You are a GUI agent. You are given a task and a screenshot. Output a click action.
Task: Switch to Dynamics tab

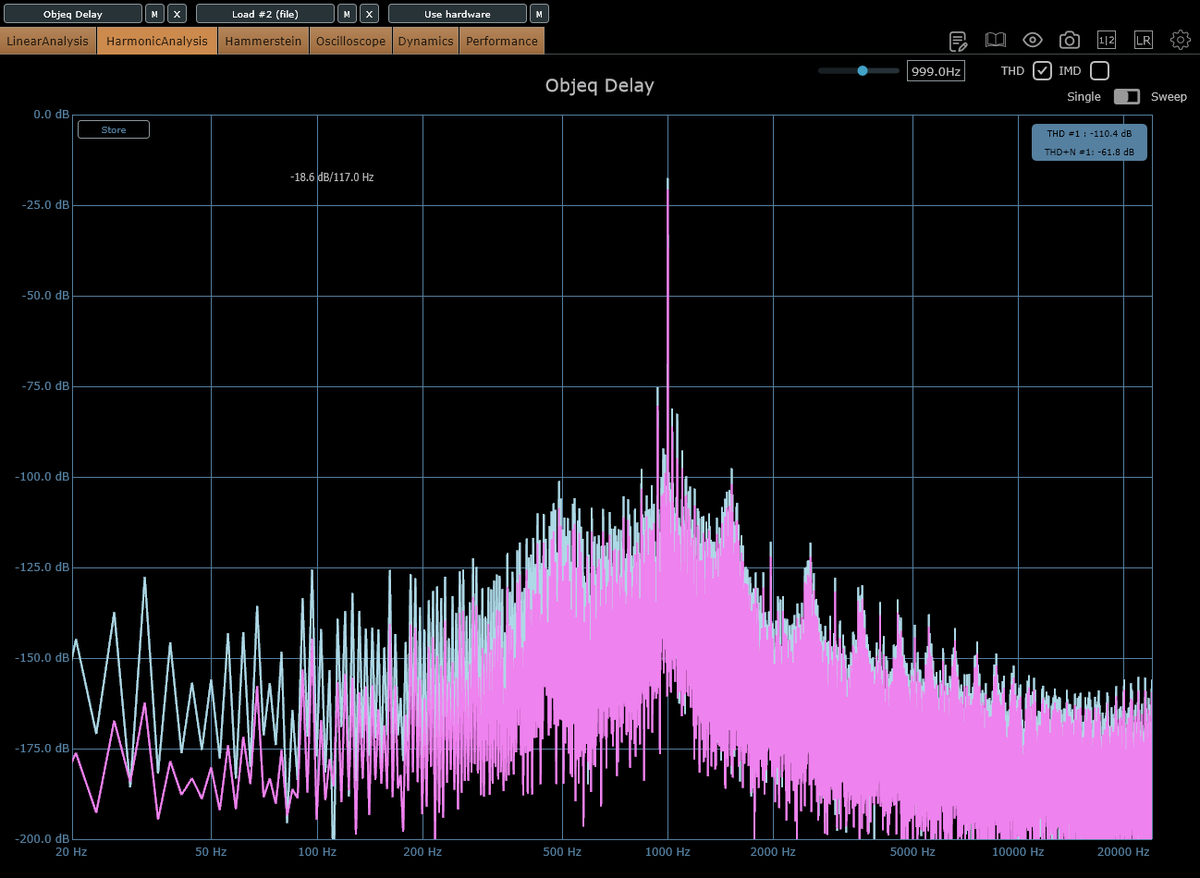click(426, 41)
